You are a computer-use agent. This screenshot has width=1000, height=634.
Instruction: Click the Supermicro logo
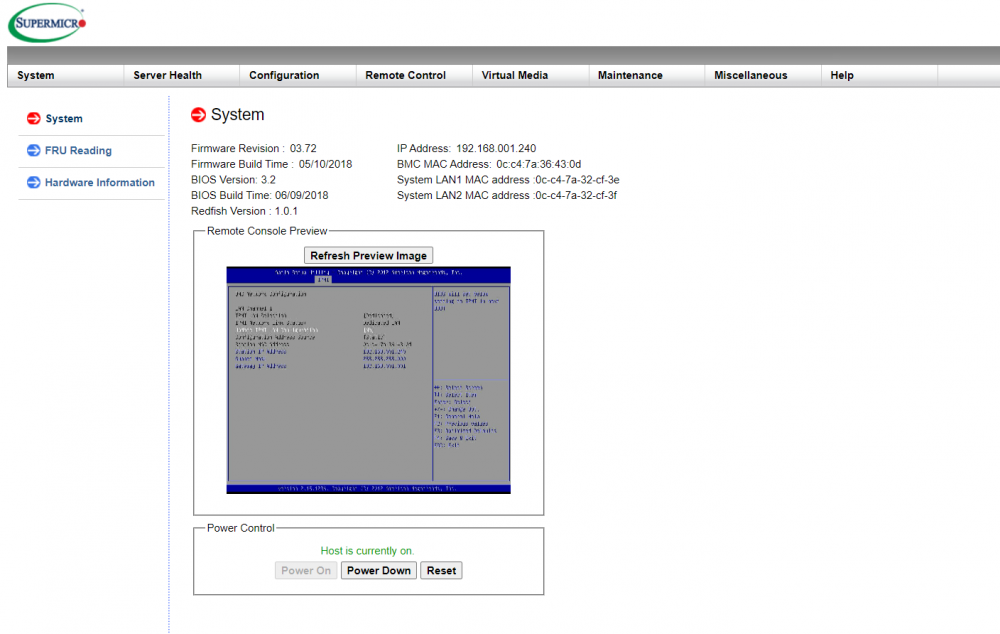47,23
